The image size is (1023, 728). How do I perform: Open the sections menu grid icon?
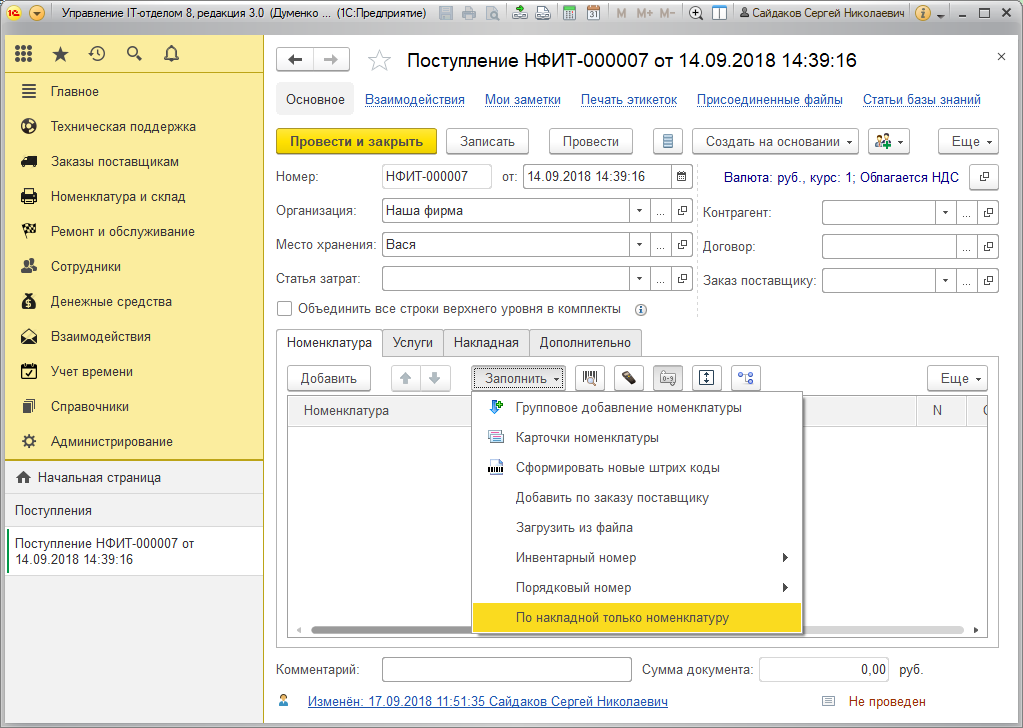[x=23, y=54]
